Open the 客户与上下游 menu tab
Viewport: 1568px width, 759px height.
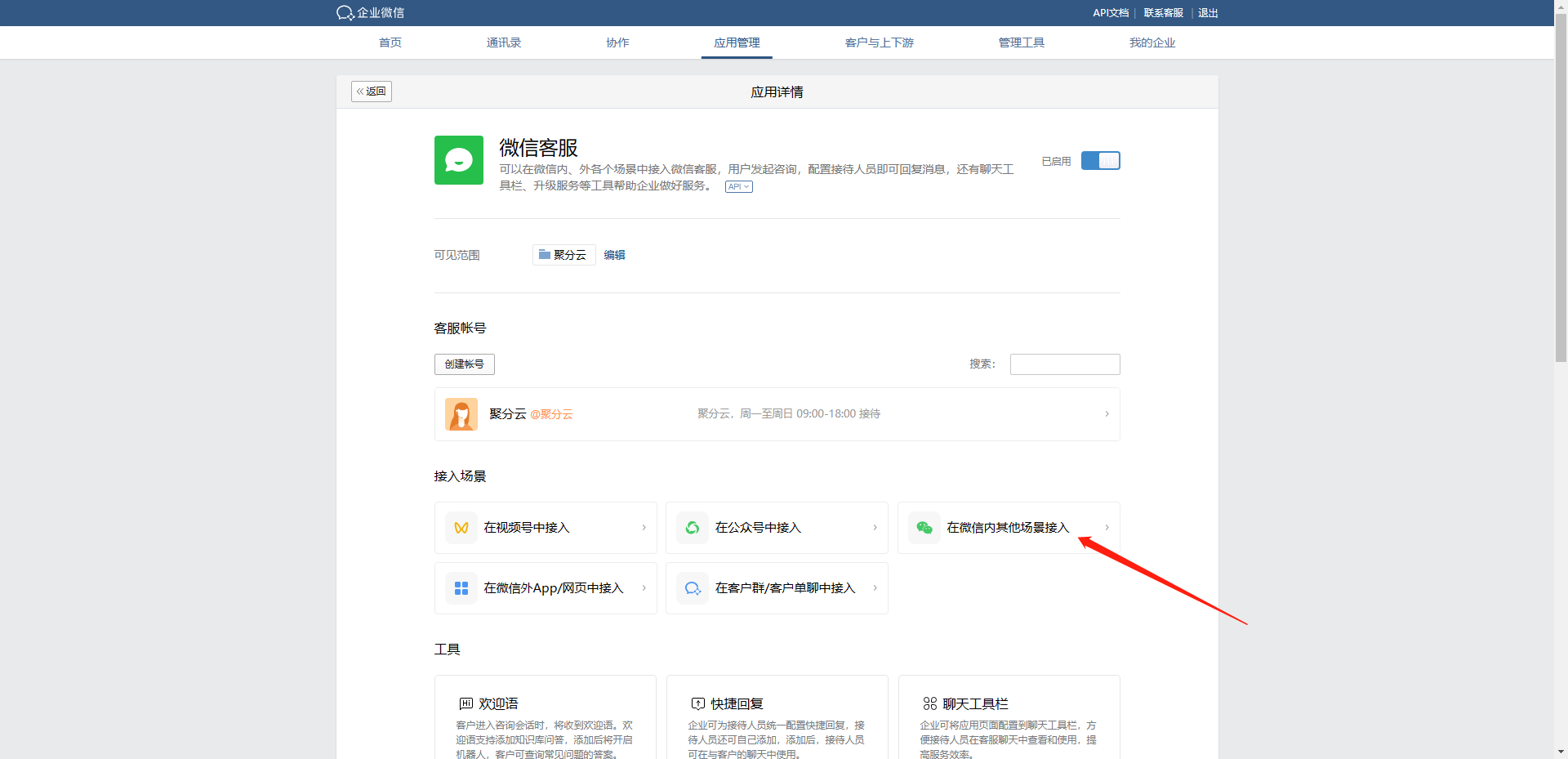[x=879, y=42]
